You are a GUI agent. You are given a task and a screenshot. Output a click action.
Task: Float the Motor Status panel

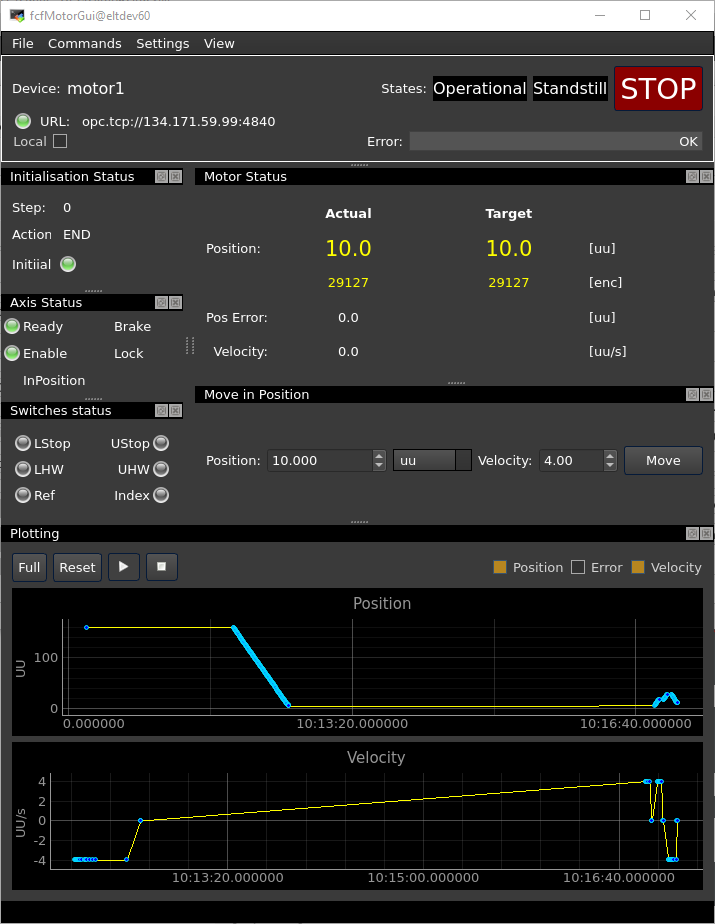pos(692,176)
